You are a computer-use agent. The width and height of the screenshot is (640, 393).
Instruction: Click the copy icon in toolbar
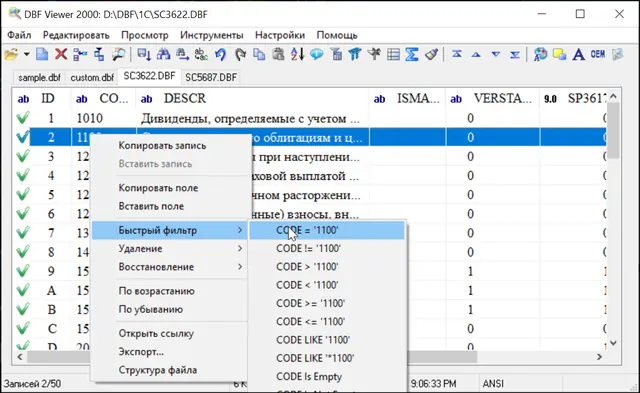tap(259, 54)
